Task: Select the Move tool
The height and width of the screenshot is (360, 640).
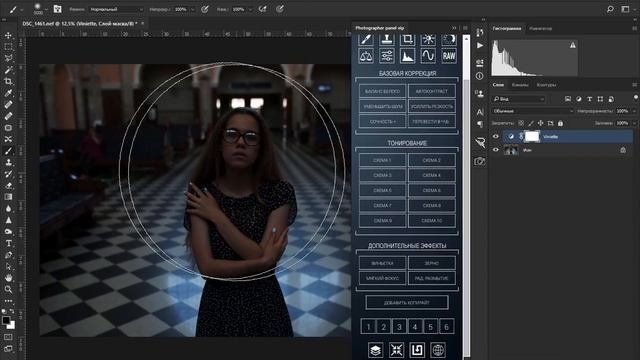Action: click(8, 36)
